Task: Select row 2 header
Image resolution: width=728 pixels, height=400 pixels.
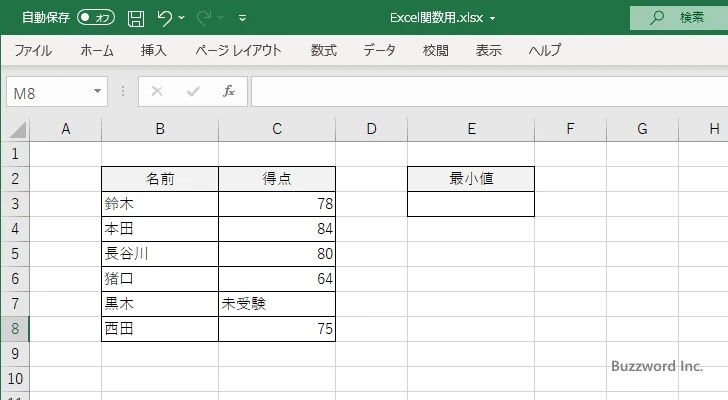Action: point(15,179)
